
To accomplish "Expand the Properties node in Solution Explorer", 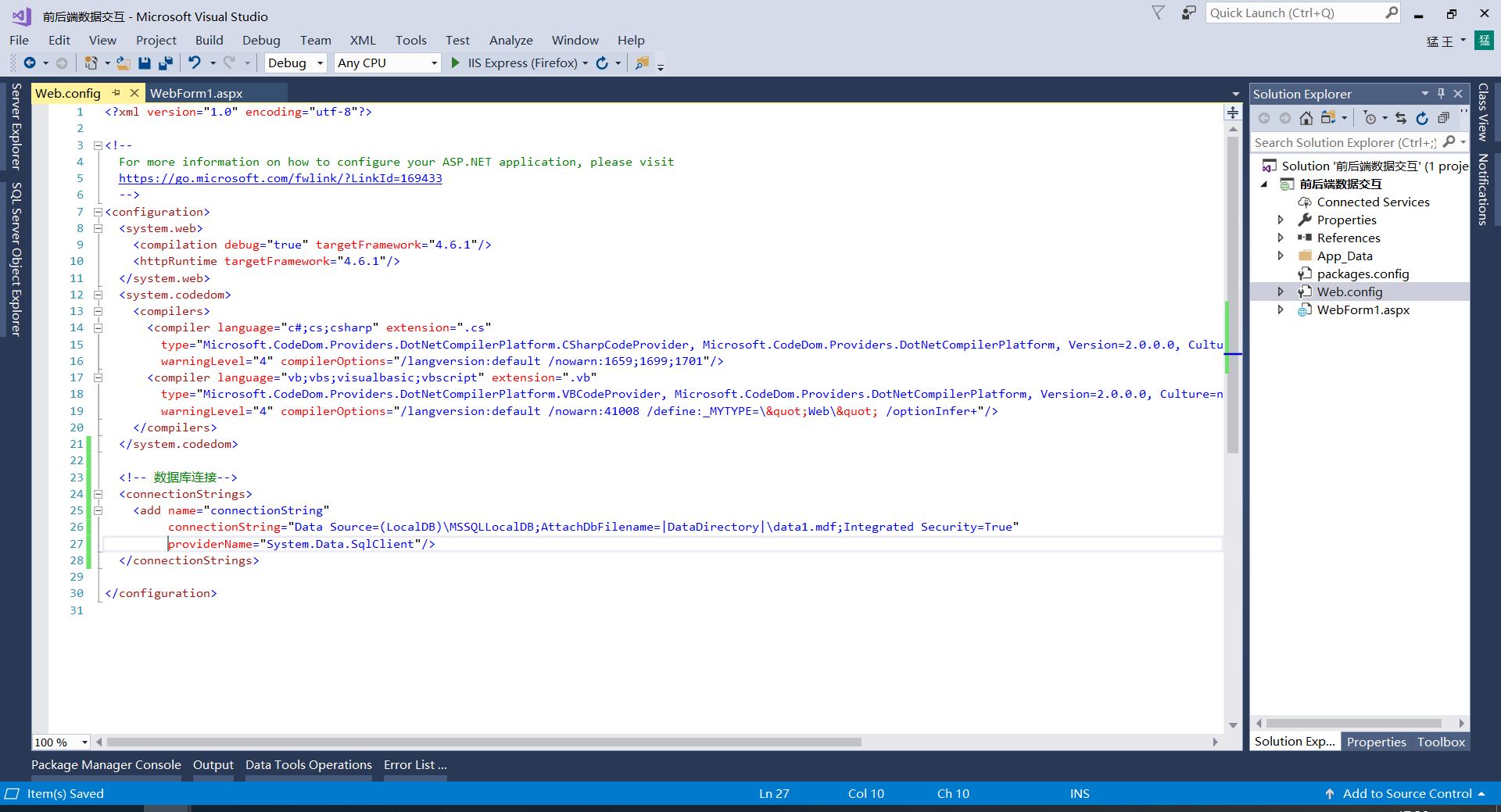I will click(1281, 220).
